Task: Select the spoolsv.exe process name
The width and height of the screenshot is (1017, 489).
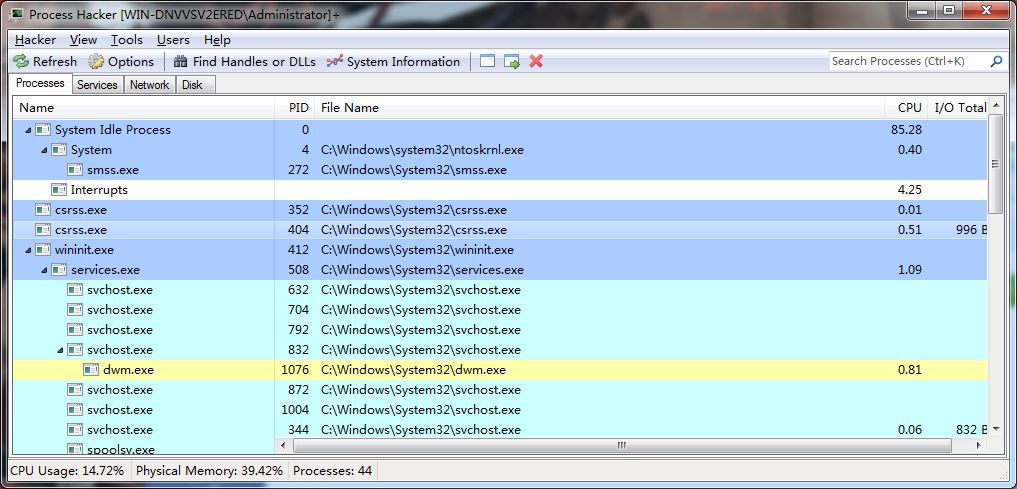Action: tap(121, 449)
